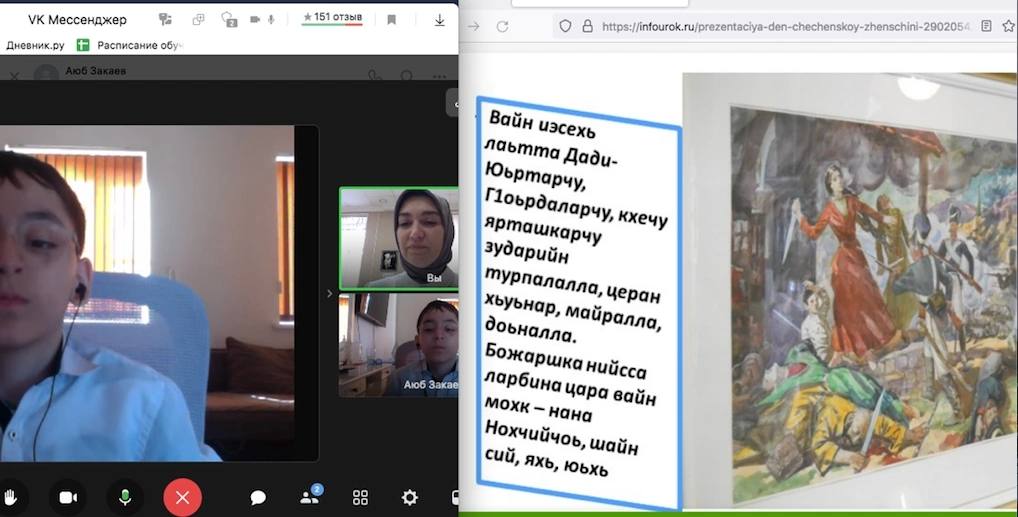This screenshot has height=517, width=1018.
Task: Open the Расписание bookmark
Action: [130, 45]
